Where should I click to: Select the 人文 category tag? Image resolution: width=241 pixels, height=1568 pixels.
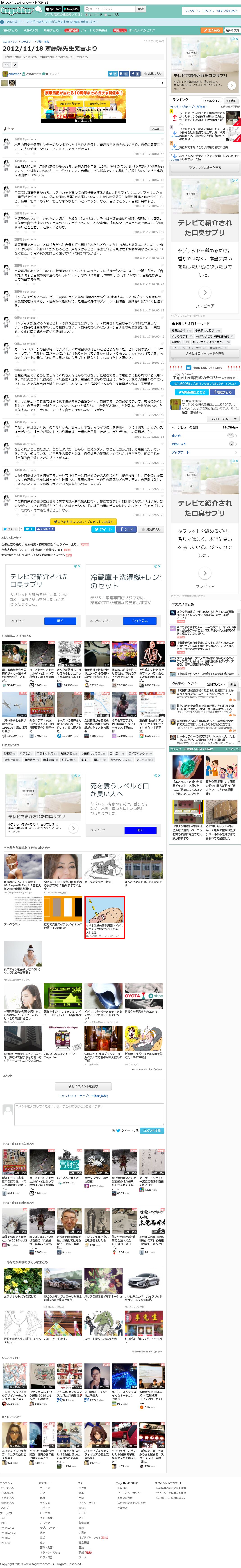7,65
